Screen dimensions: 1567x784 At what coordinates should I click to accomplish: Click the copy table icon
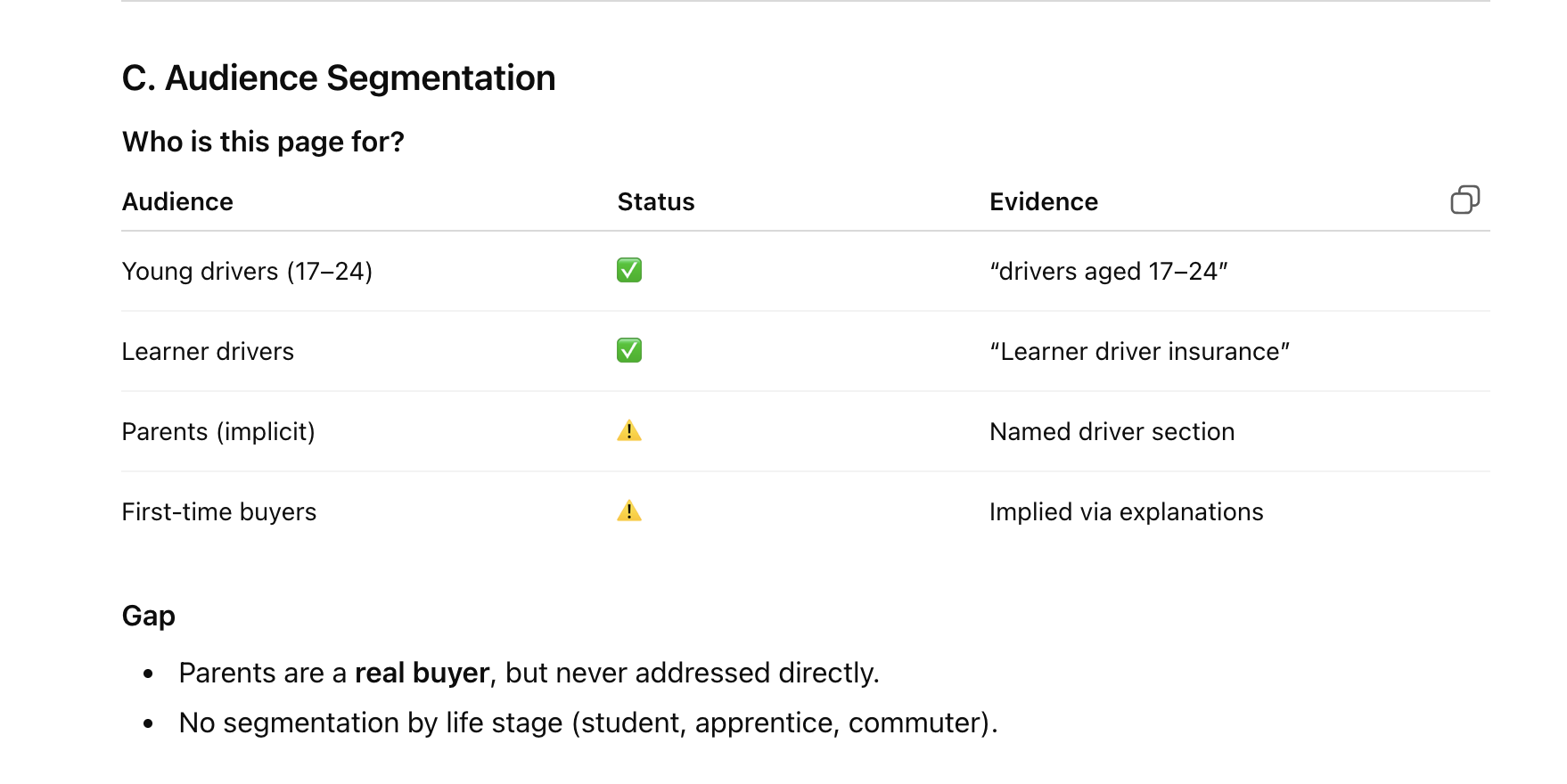tap(1464, 200)
